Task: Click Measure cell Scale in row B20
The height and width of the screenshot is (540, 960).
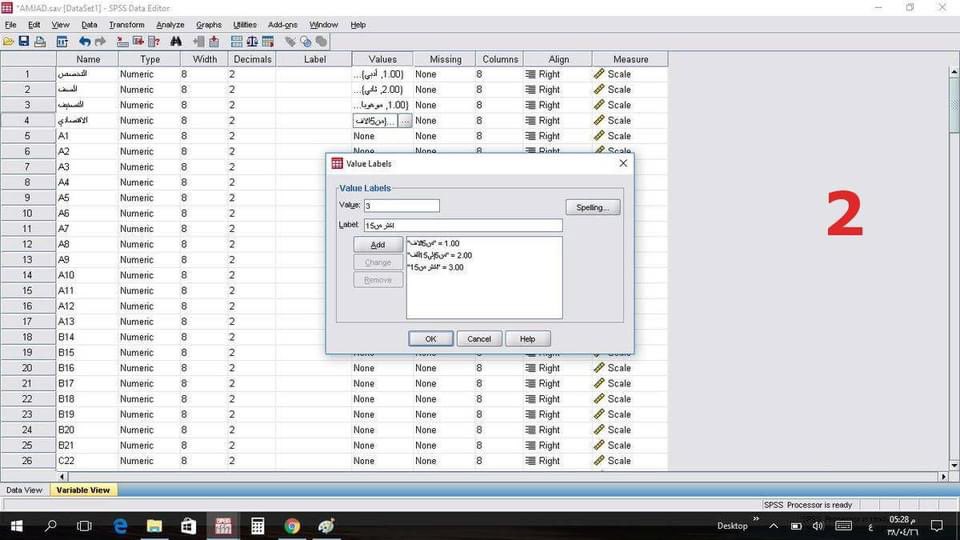Action: (x=630, y=430)
